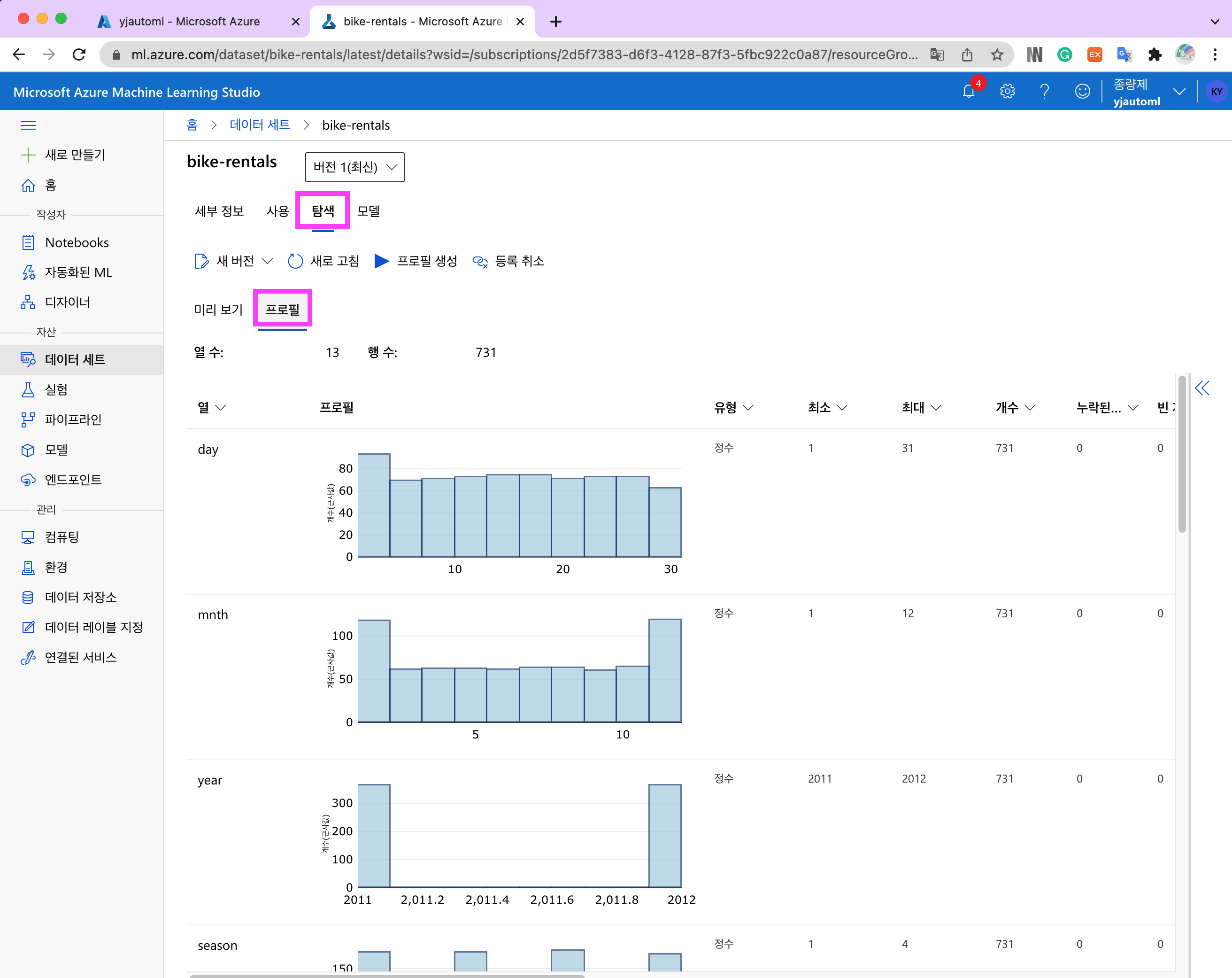The image size is (1232, 978).
Task: Switch to yjautoml browser tab
Action: click(x=197, y=21)
